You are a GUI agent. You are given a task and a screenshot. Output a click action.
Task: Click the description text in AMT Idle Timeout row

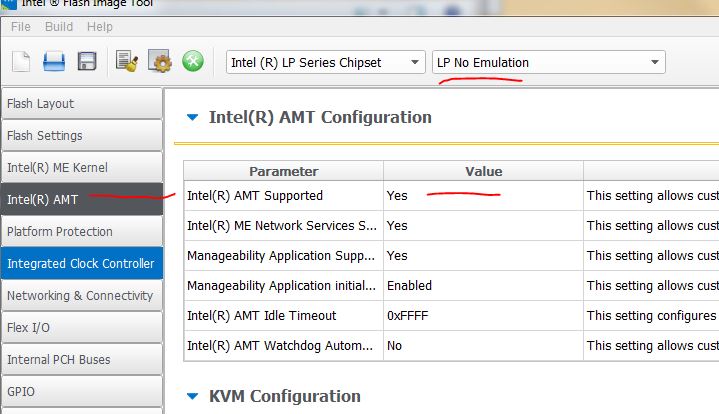[x=653, y=315]
